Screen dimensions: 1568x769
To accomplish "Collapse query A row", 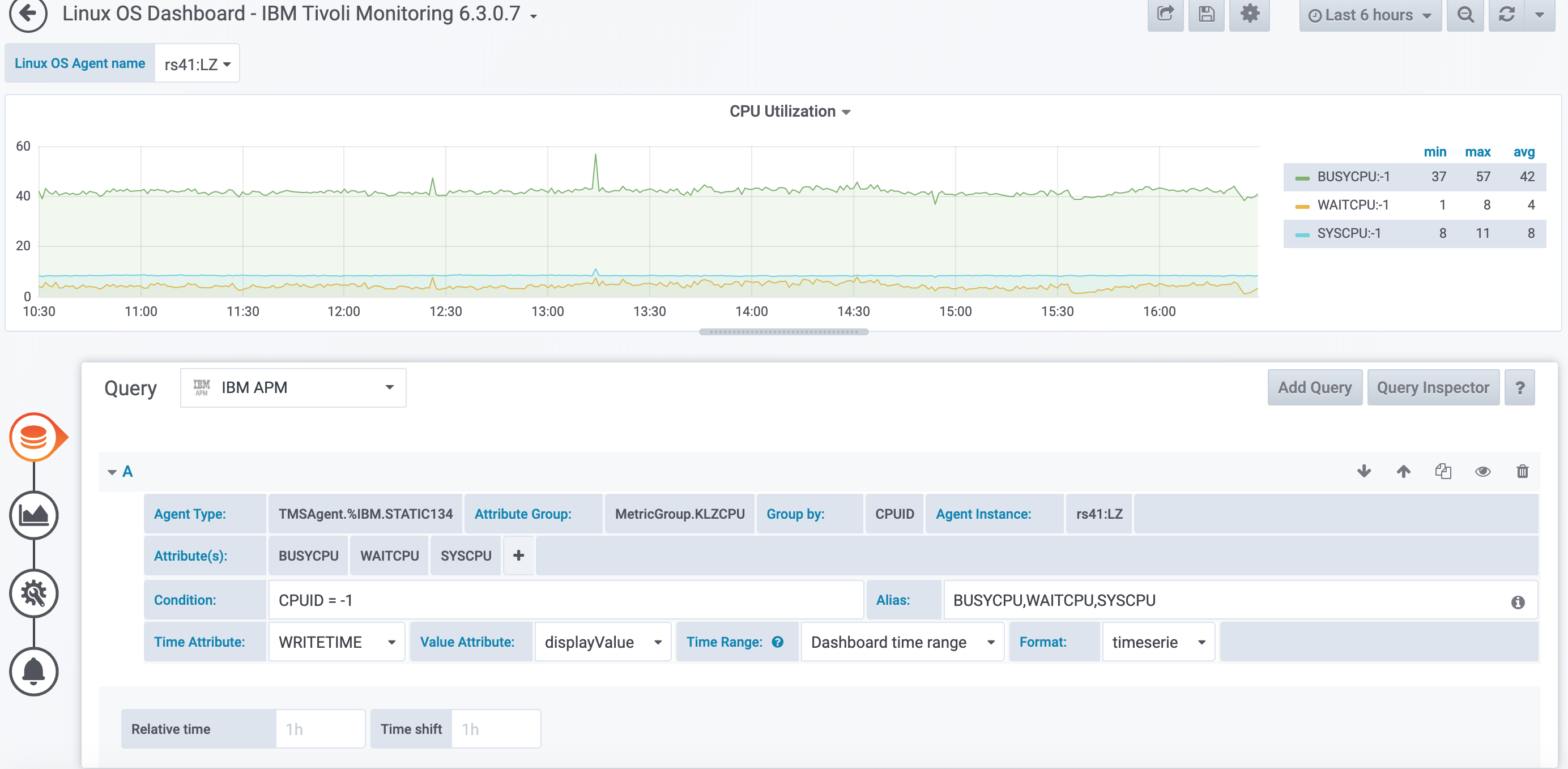I will (x=113, y=472).
